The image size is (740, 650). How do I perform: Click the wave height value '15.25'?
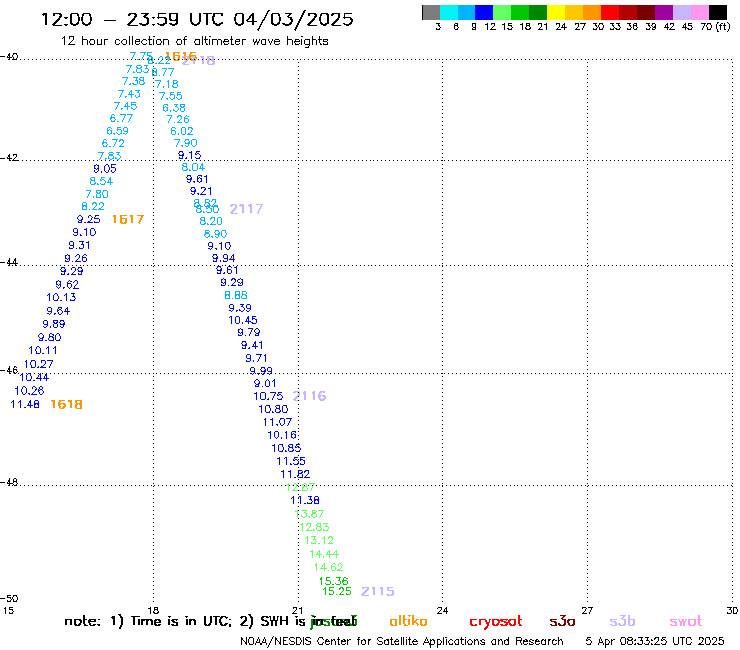(336, 591)
